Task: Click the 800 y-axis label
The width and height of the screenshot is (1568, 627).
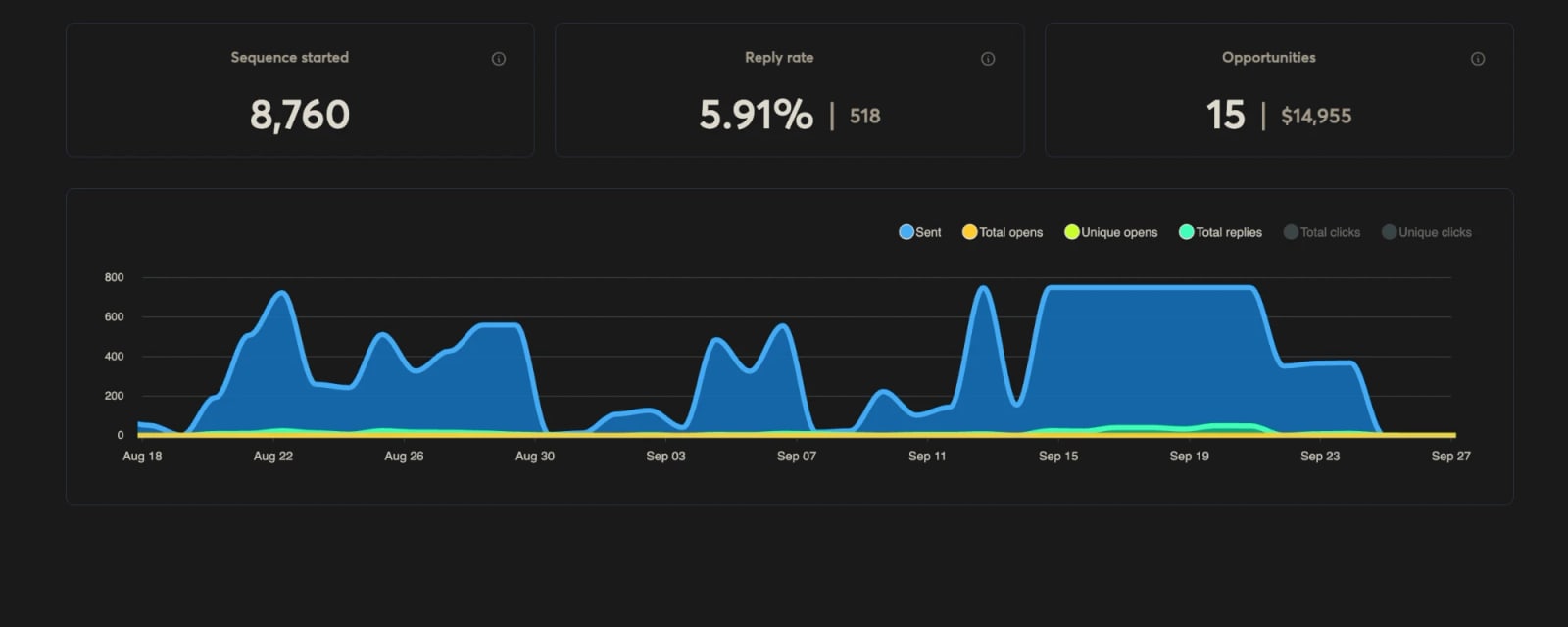Action: click(115, 278)
